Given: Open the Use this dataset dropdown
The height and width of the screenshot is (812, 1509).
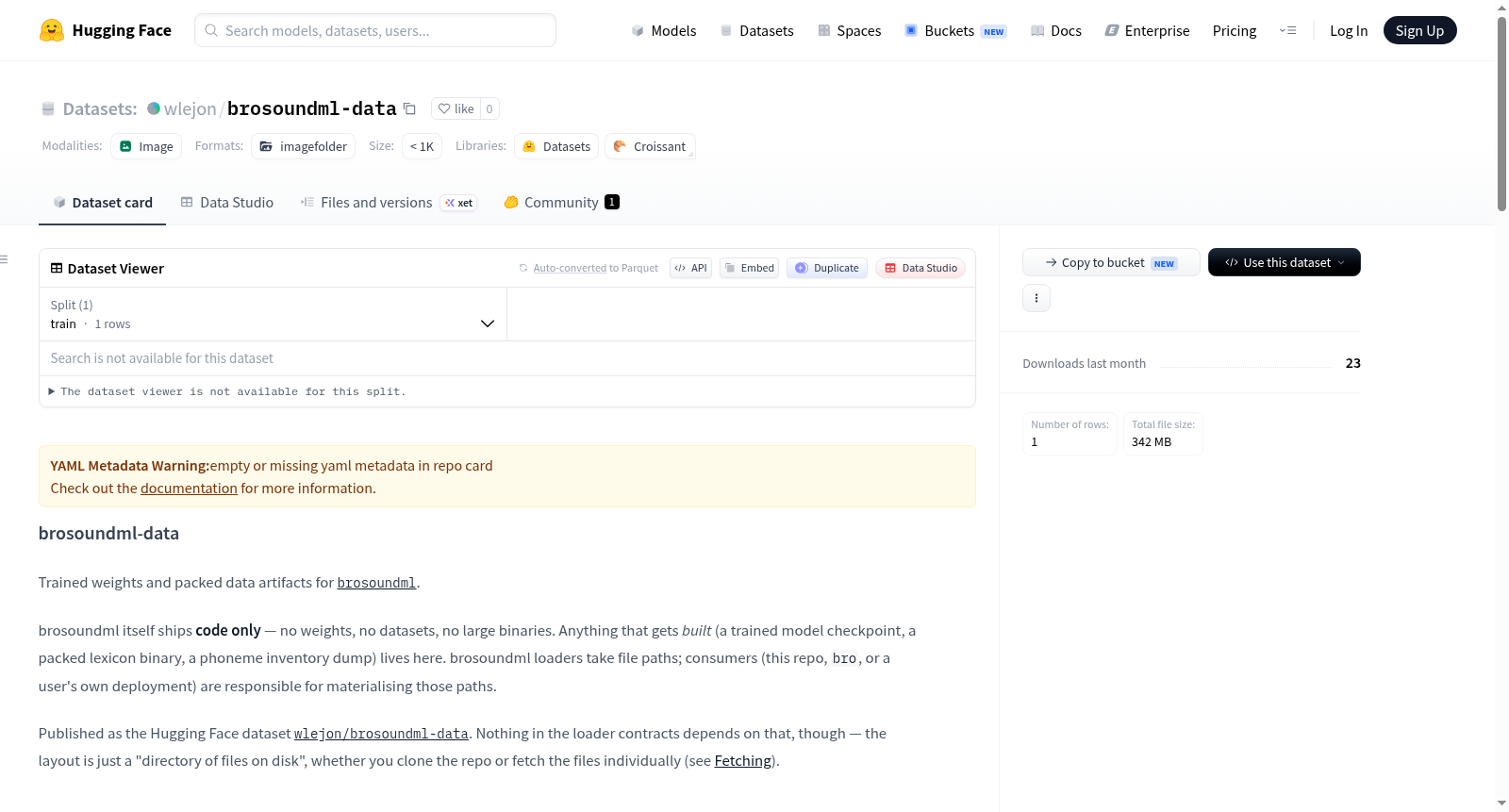Looking at the screenshot, I should click(1285, 262).
